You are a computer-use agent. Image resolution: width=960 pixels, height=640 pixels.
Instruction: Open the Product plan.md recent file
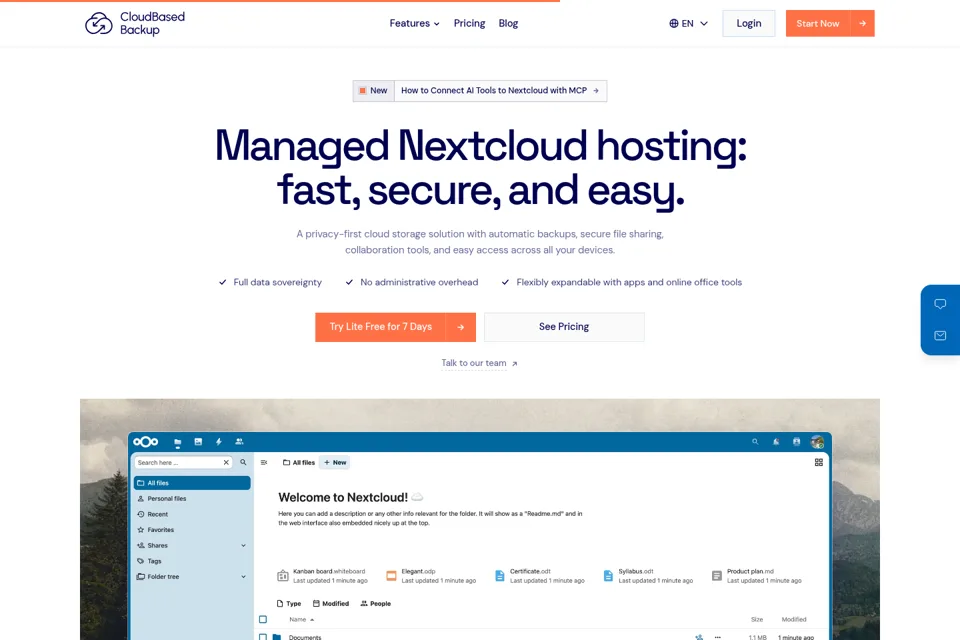[757, 576]
